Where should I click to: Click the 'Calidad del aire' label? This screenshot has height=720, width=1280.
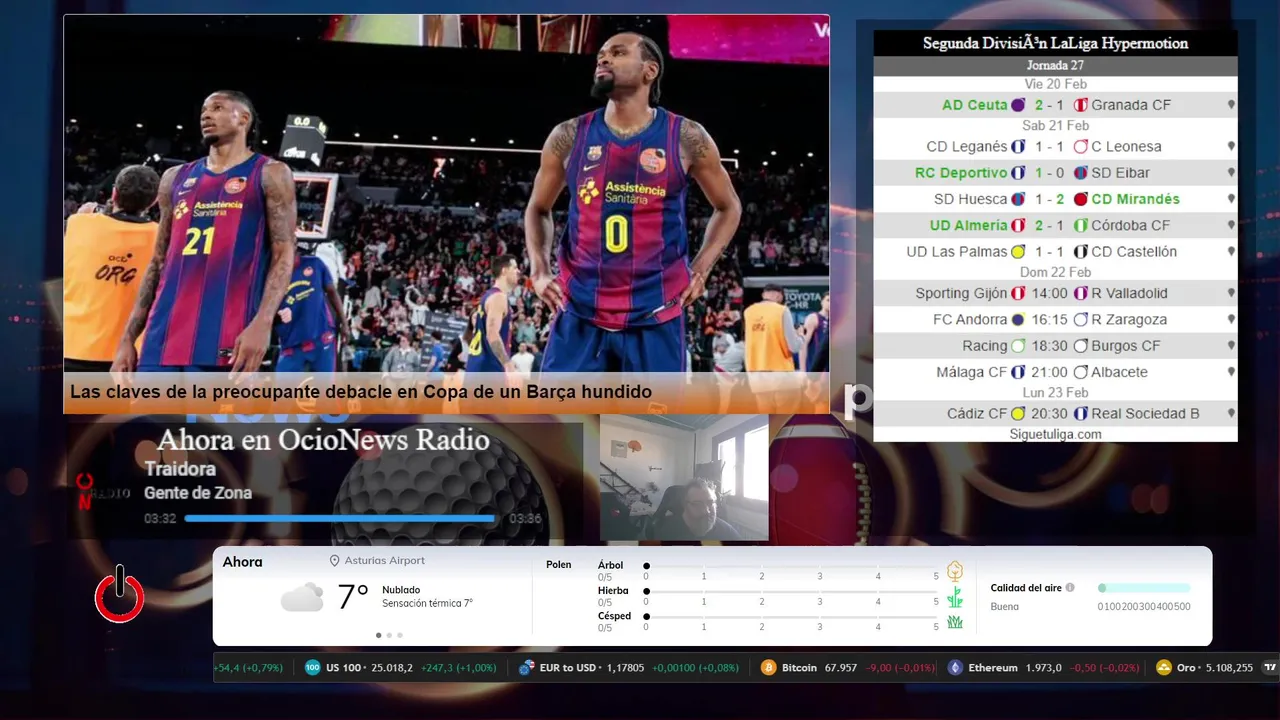pyautogui.click(x=1026, y=588)
